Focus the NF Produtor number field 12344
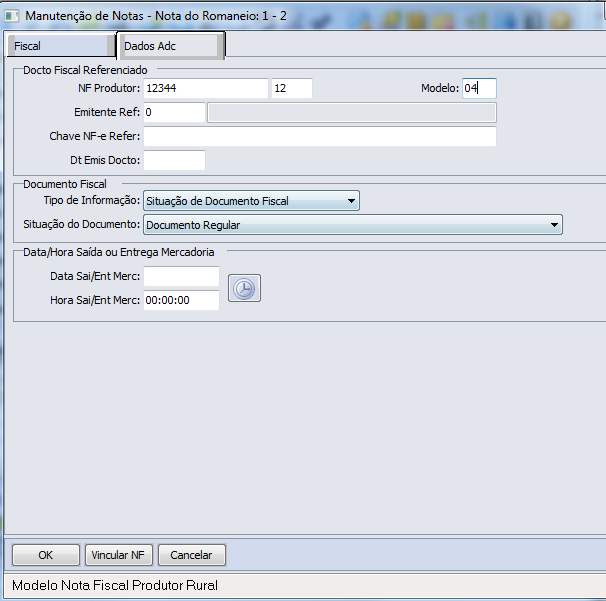 [206, 88]
